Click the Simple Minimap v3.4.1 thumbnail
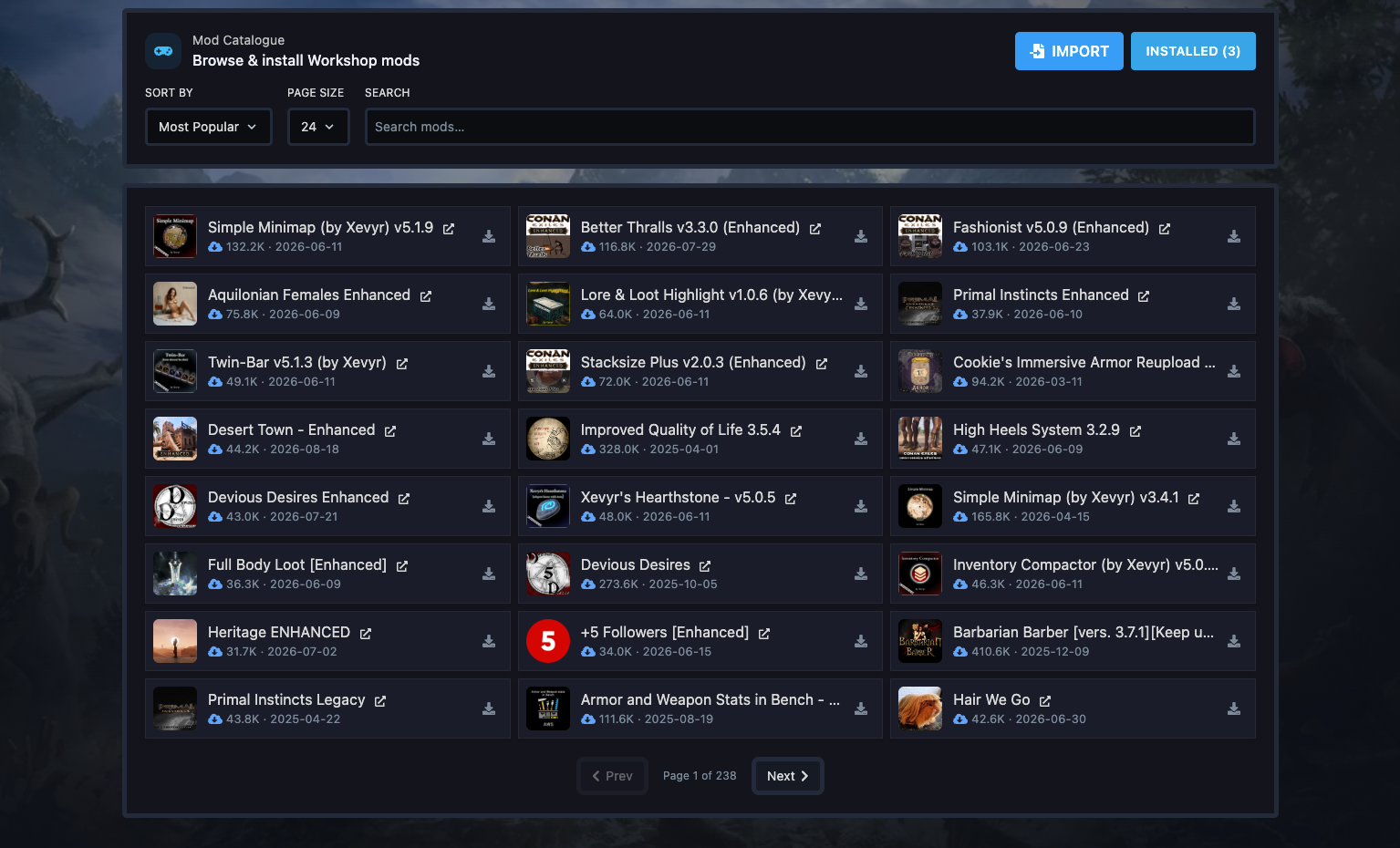The width and height of the screenshot is (1400, 848). 920,506
